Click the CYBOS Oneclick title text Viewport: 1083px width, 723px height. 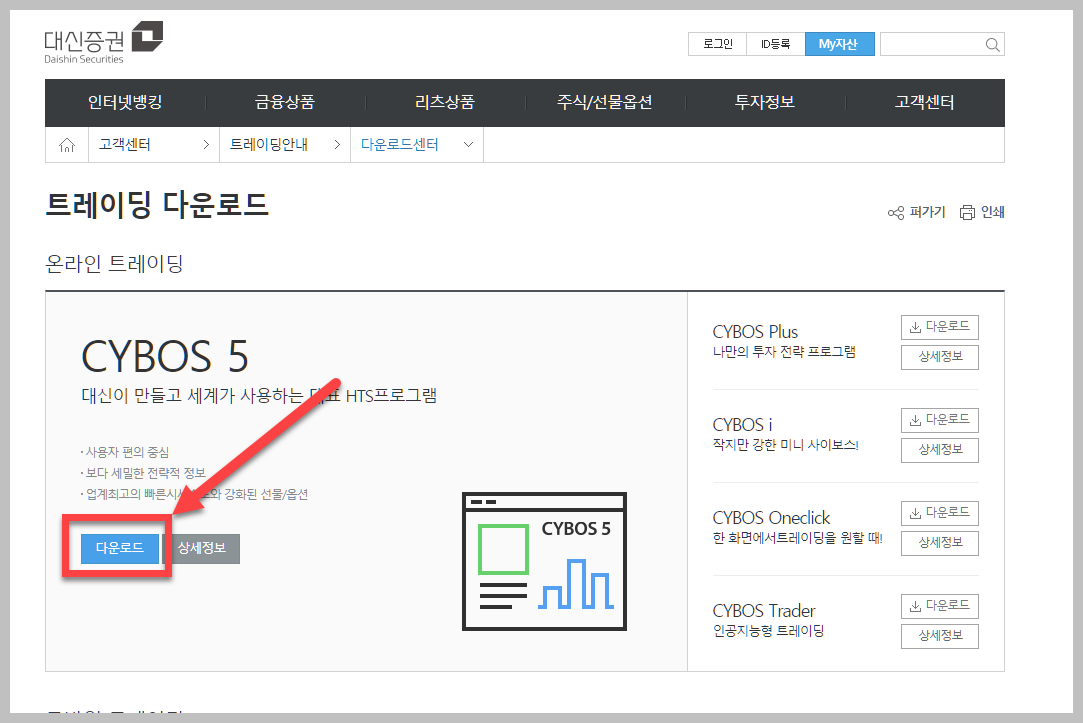click(x=771, y=518)
